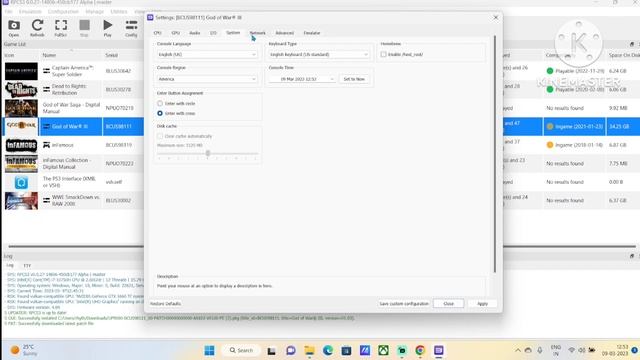This screenshot has height=360, width=640.
Task: Click the Disk cache maximum size slider
Action: 208,153
